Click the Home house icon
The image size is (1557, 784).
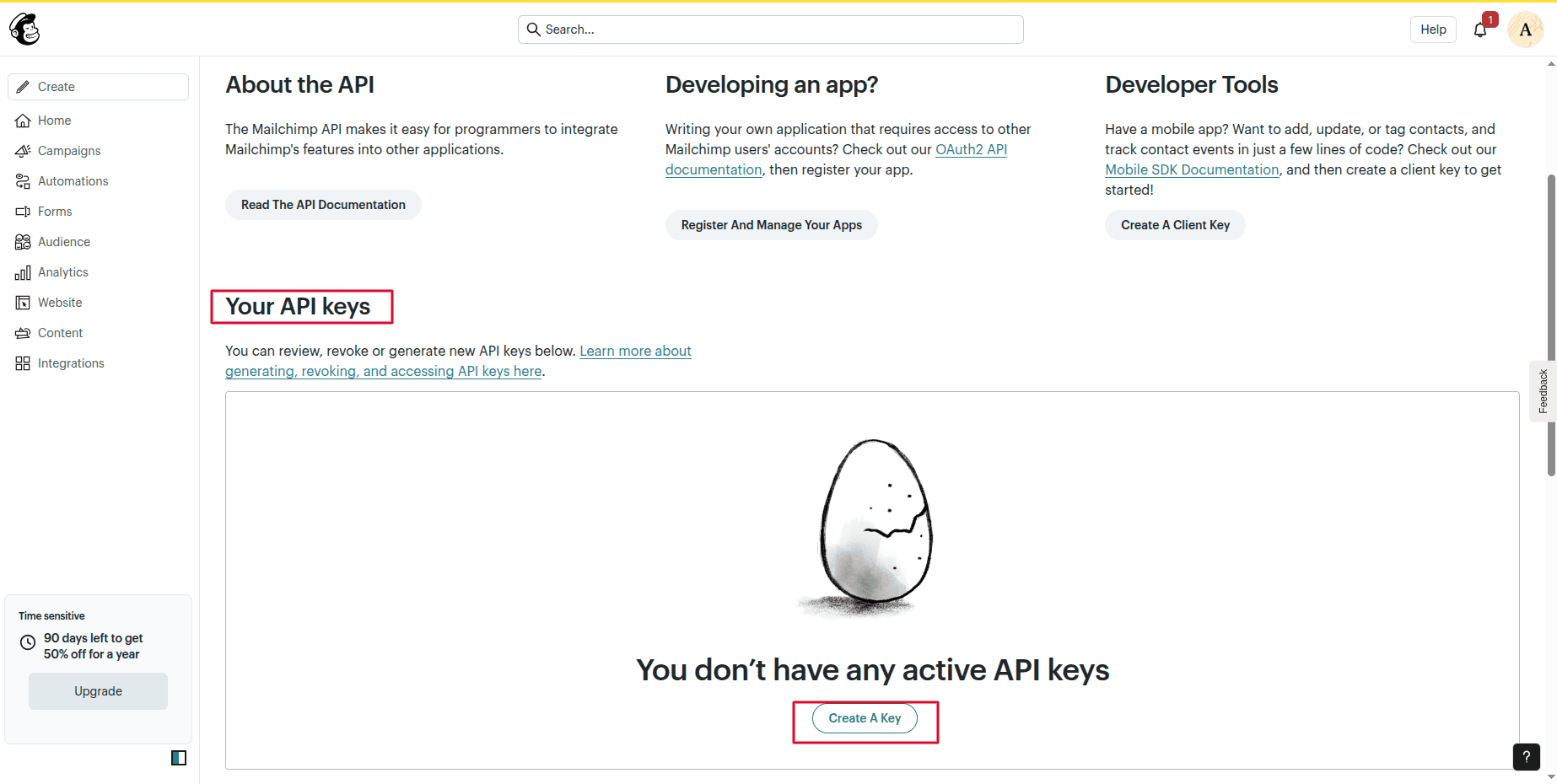(23, 121)
